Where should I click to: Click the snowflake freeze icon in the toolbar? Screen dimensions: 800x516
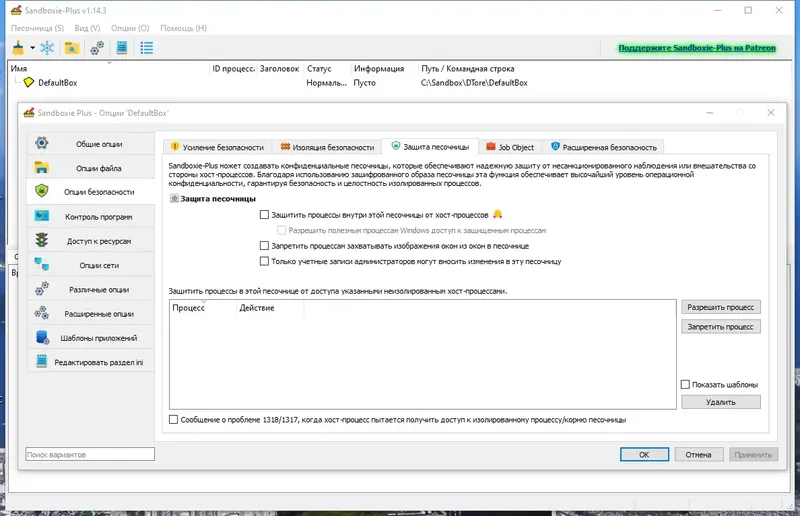tap(47, 48)
